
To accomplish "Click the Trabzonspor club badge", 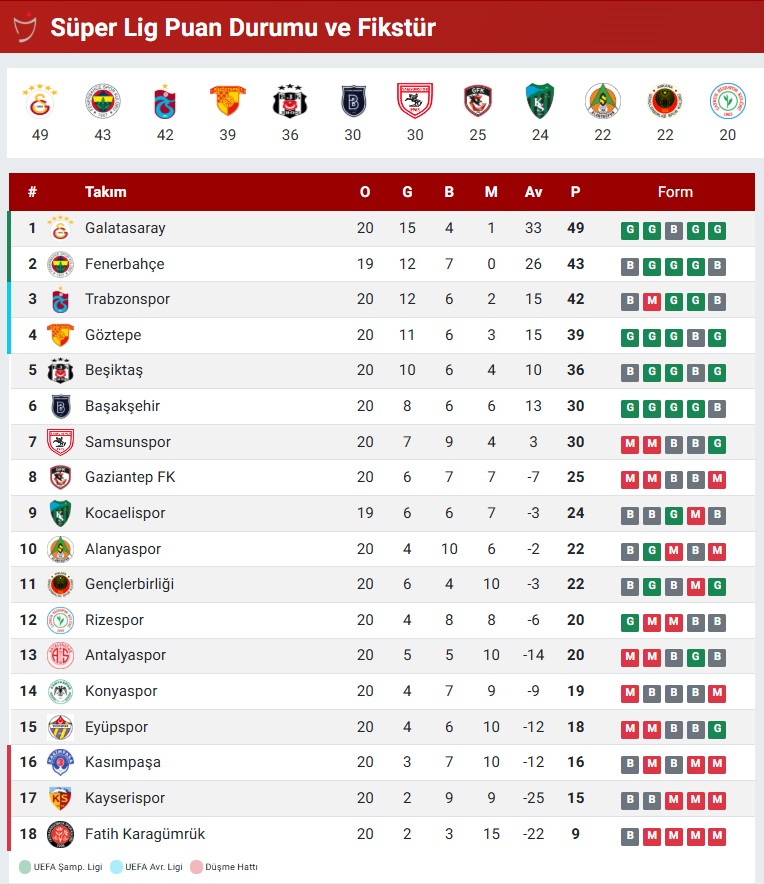I will (61, 301).
